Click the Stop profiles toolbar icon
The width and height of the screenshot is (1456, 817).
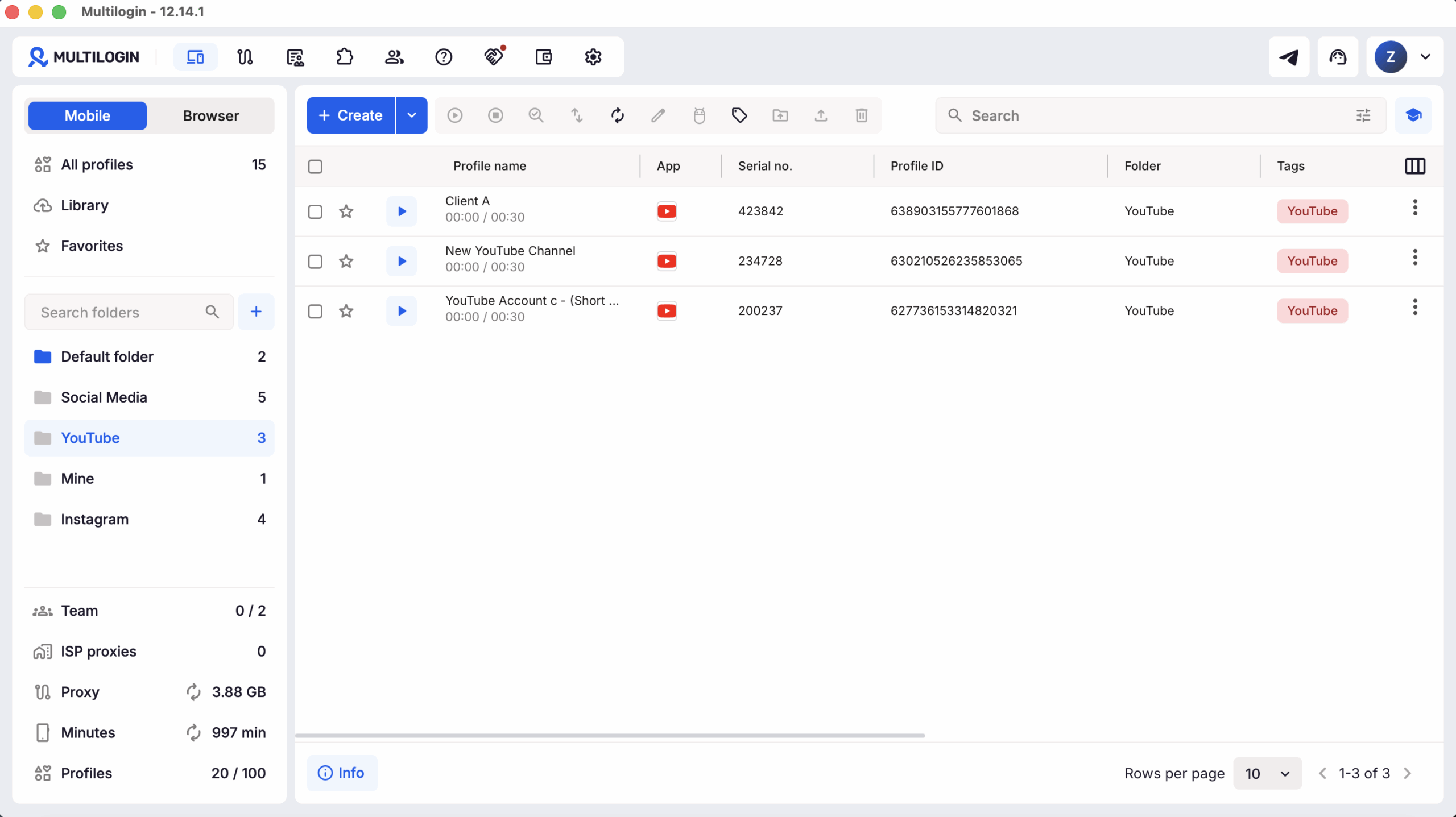pos(495,115)
